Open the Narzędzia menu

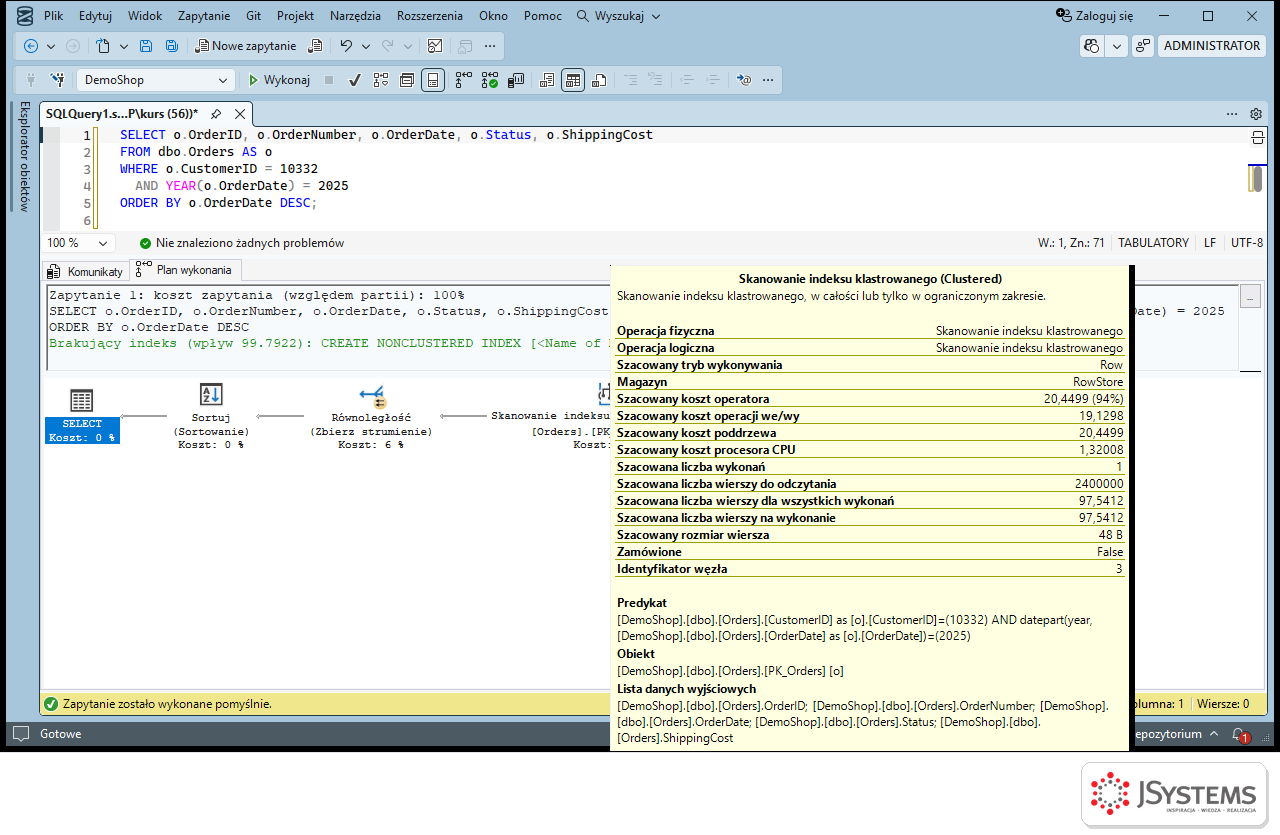tap(356, 16)
